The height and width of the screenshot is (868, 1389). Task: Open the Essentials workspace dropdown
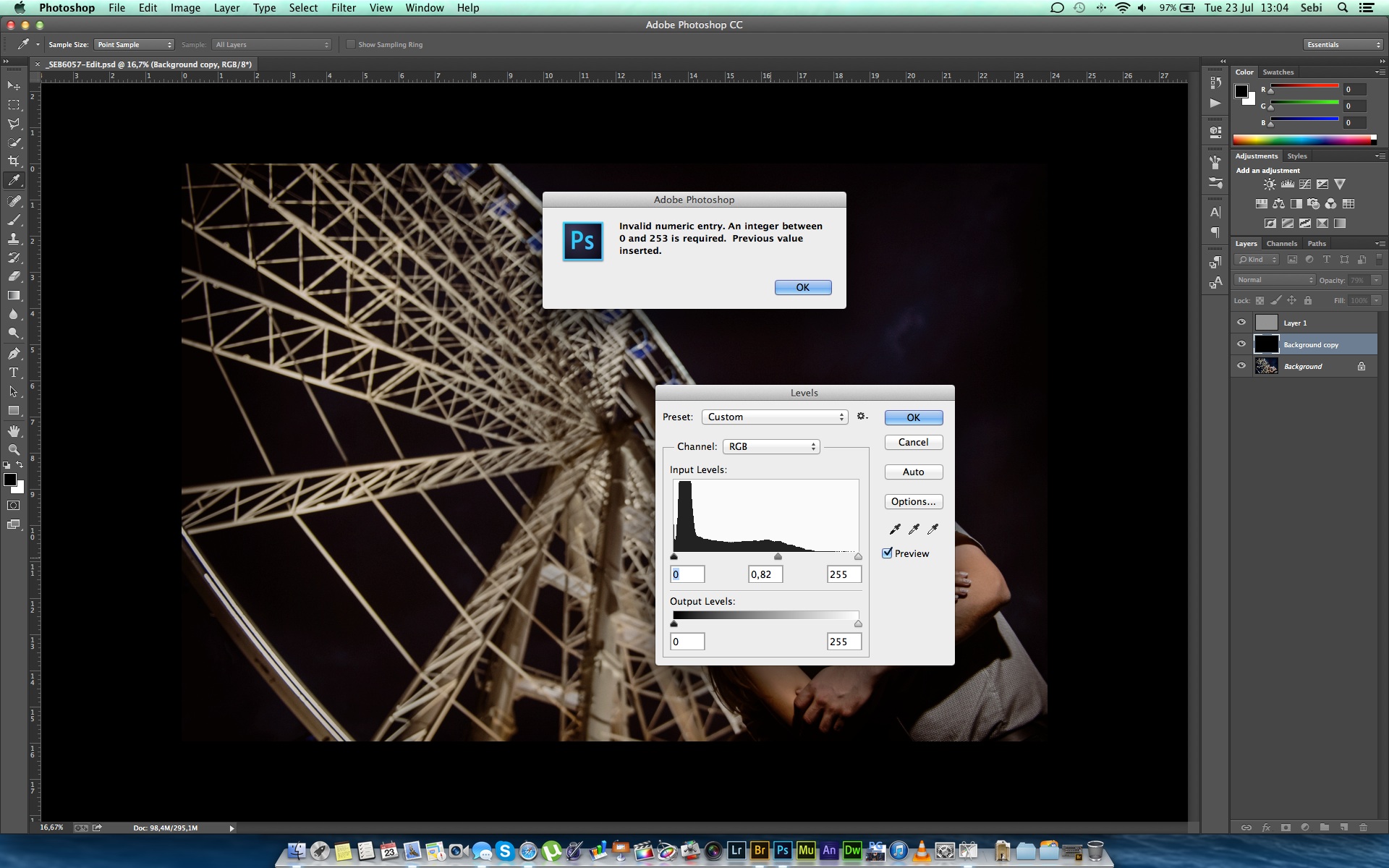tap(1343, 45)
